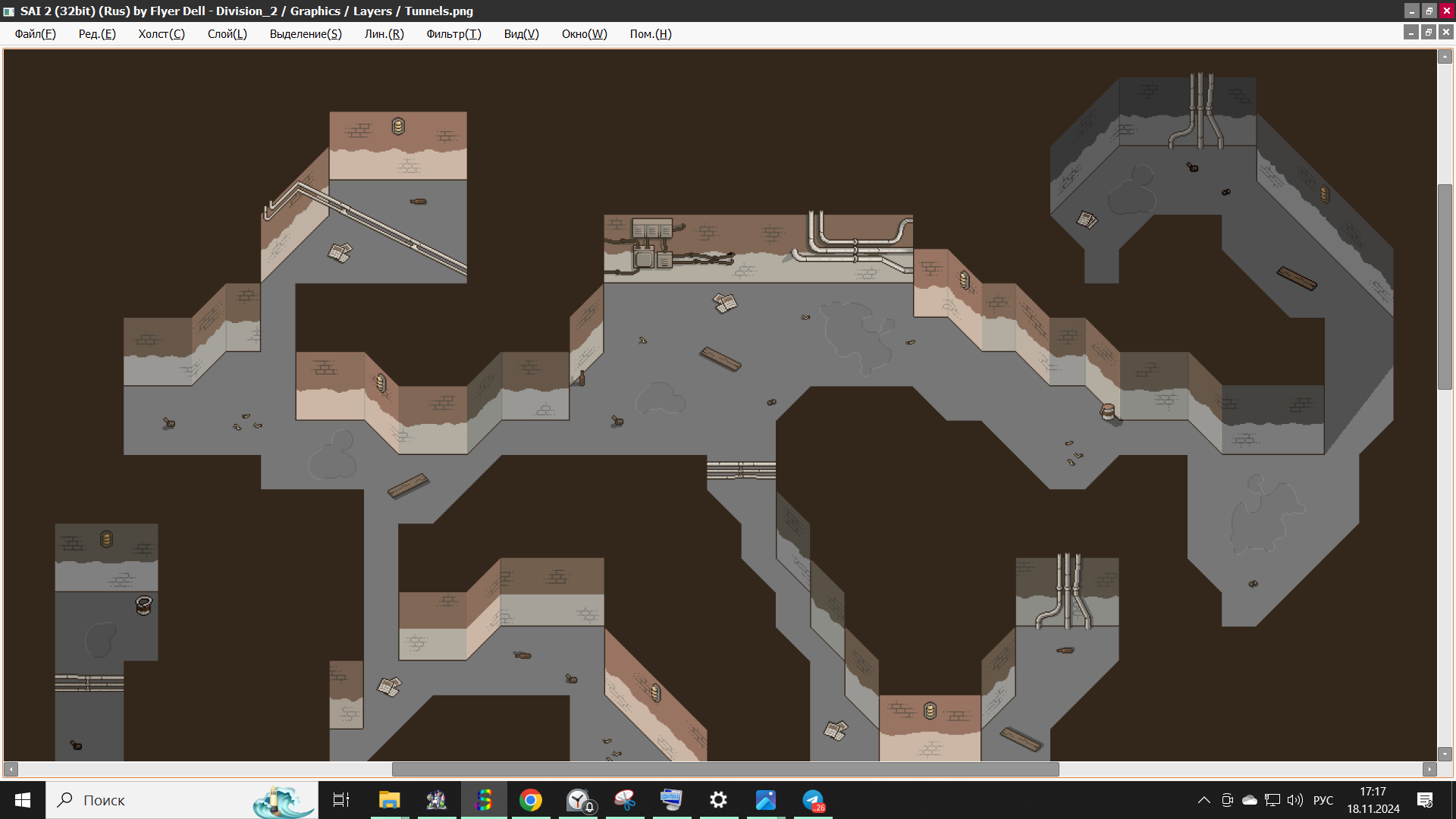Open Windows Settings gear in the taskbar
Viewport: 1456px width, 819px height.
pyautogui.click(x=718, y=800)
